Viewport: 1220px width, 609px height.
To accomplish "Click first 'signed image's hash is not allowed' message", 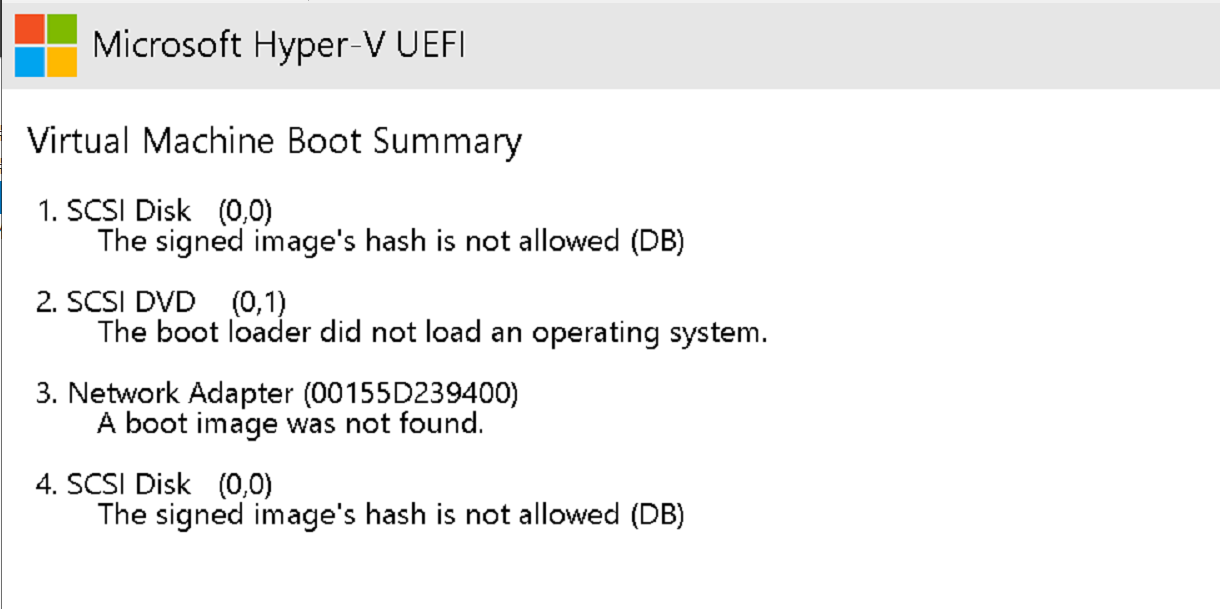I will [x=391, y=242].
